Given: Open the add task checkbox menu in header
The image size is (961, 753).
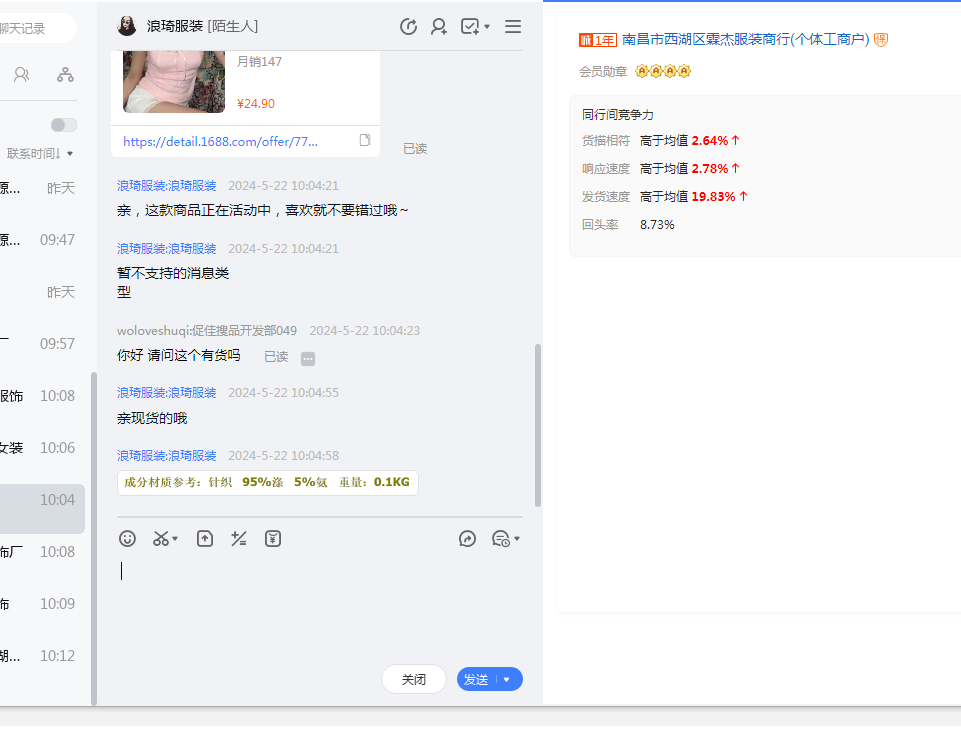Looking at the screenshot, I should point(474,27).
